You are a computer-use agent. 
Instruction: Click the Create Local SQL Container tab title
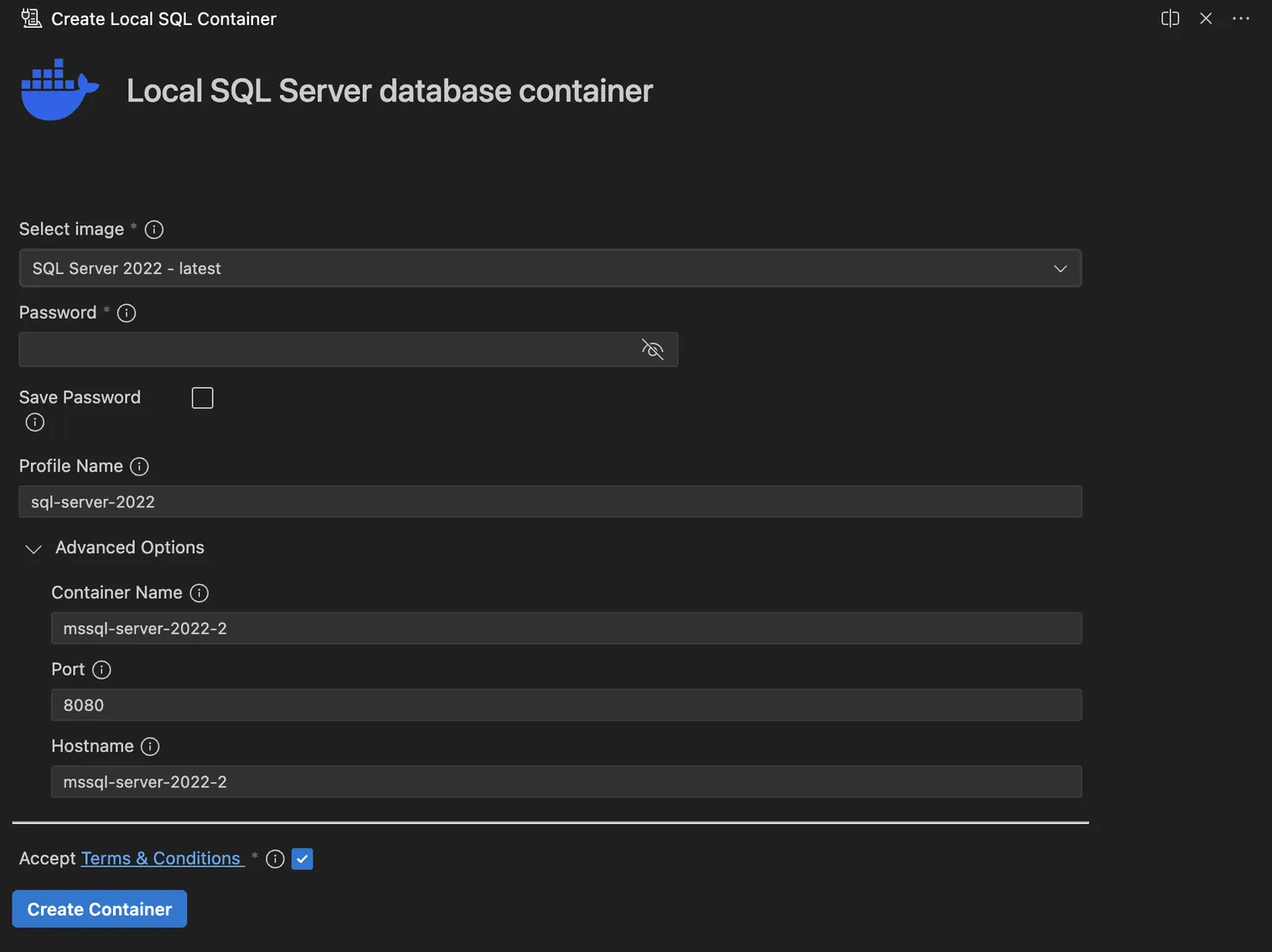pyautogui.click(x=163, y=18)
